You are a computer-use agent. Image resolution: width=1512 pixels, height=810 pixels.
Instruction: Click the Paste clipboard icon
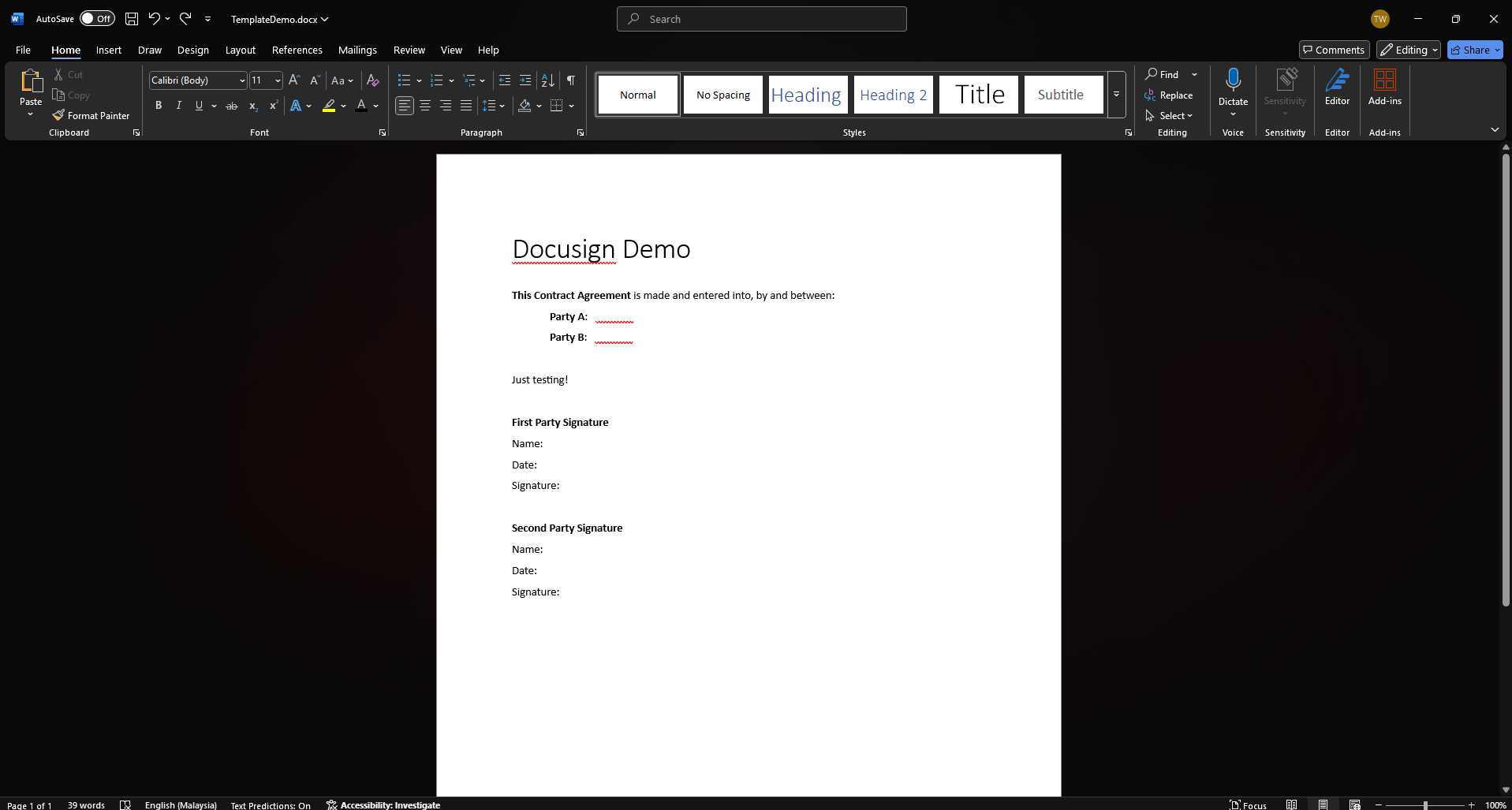[x=31, y=80]
